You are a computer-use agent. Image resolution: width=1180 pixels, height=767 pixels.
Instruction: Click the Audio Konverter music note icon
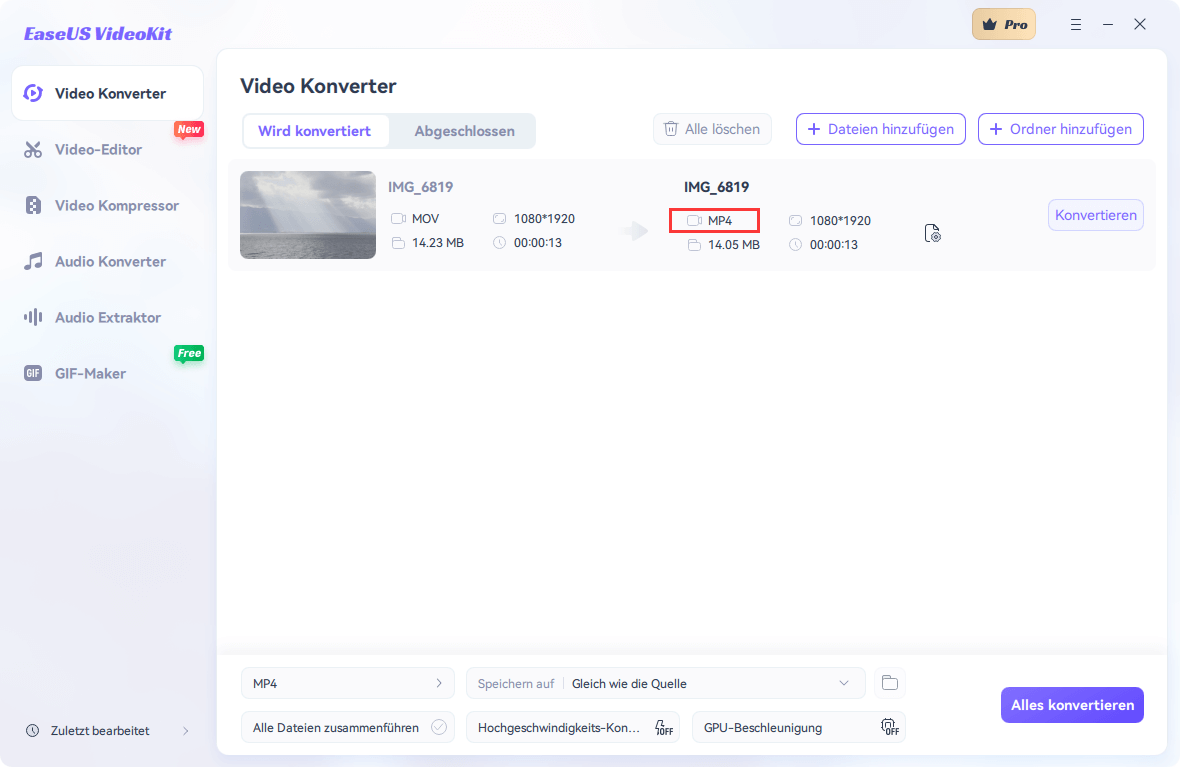click(x=33, y=262)
